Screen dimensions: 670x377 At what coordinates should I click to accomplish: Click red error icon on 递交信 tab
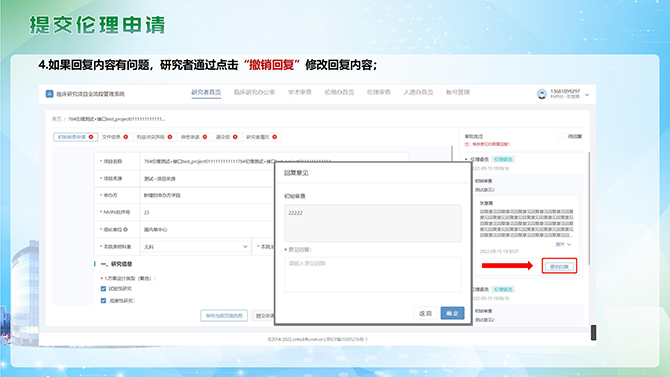click(235, 137)
